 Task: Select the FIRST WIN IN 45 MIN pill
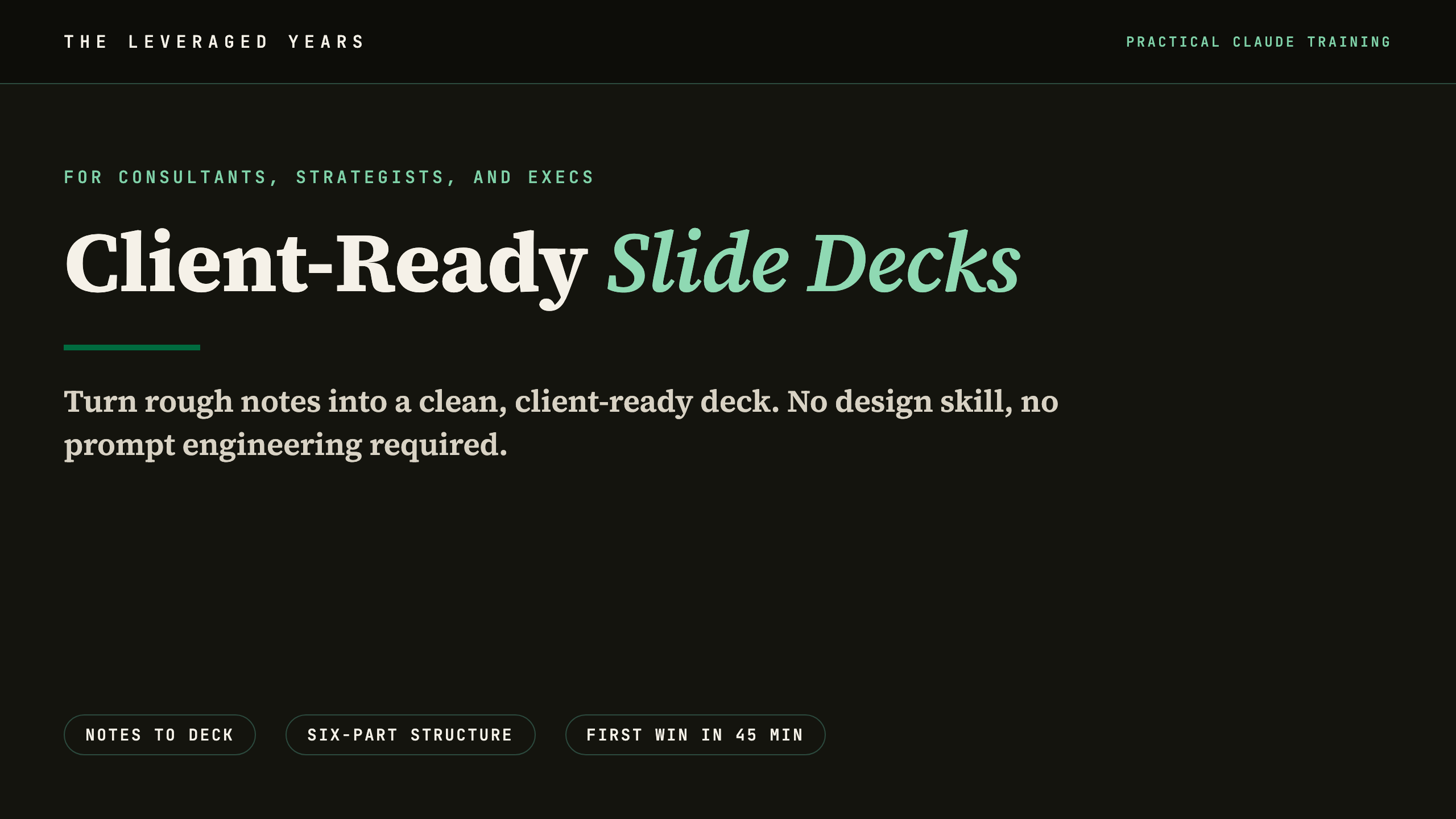point(695,735)
